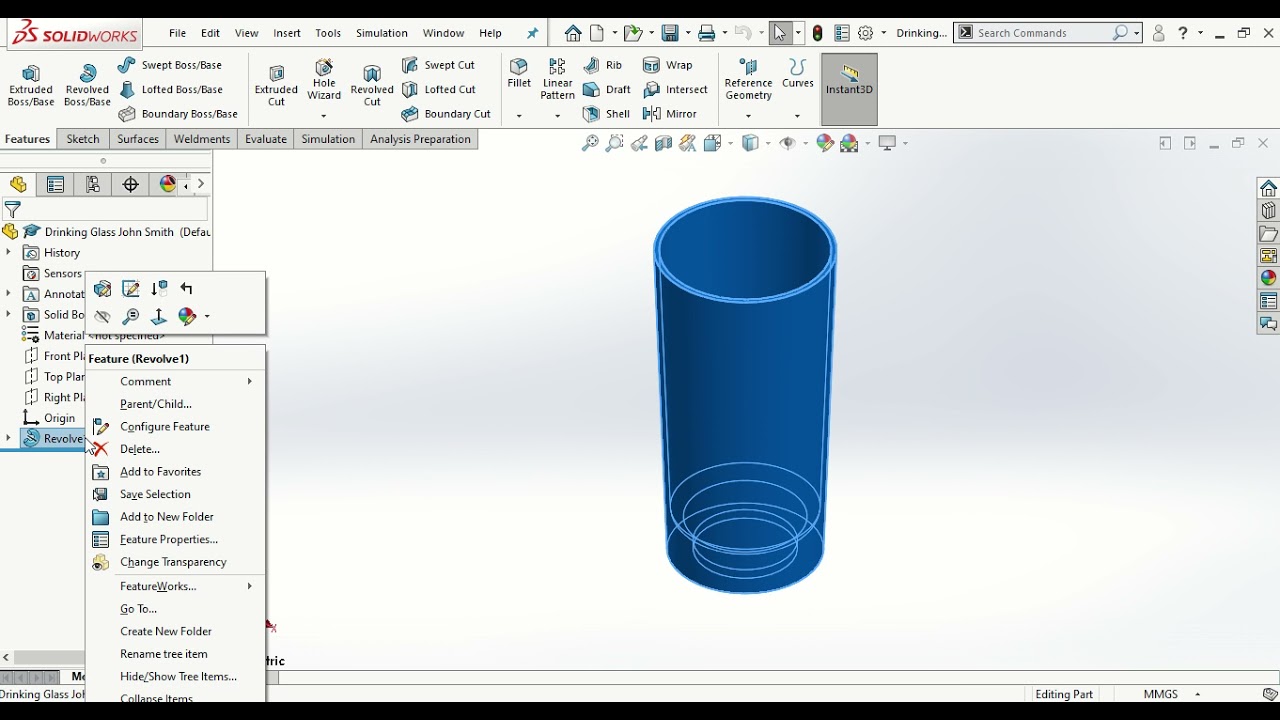This screenshot has height=720, width=1280.
Task: Click Zoom to Area in view toolbar
Action: (x=614, y=144)
